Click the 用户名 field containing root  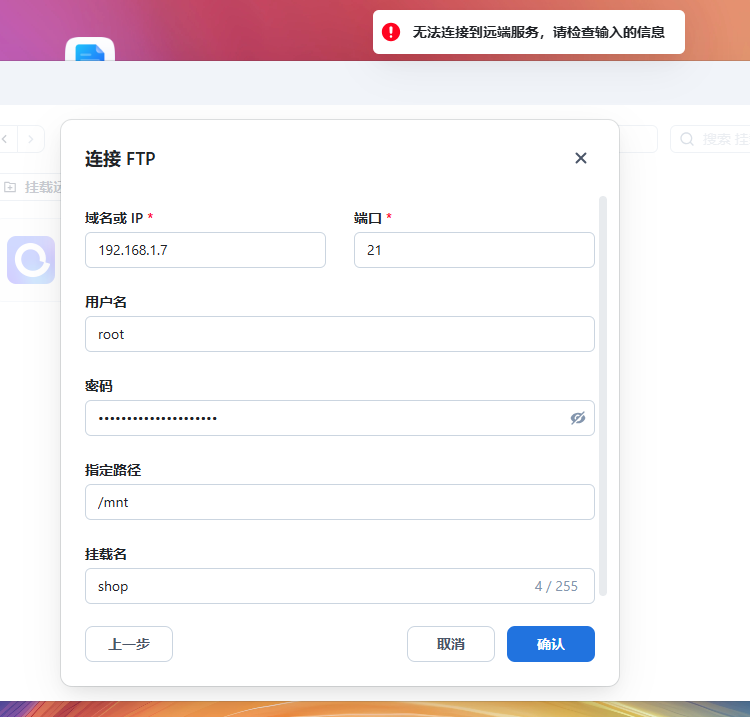pyautogui.click(x=340, y=334)
